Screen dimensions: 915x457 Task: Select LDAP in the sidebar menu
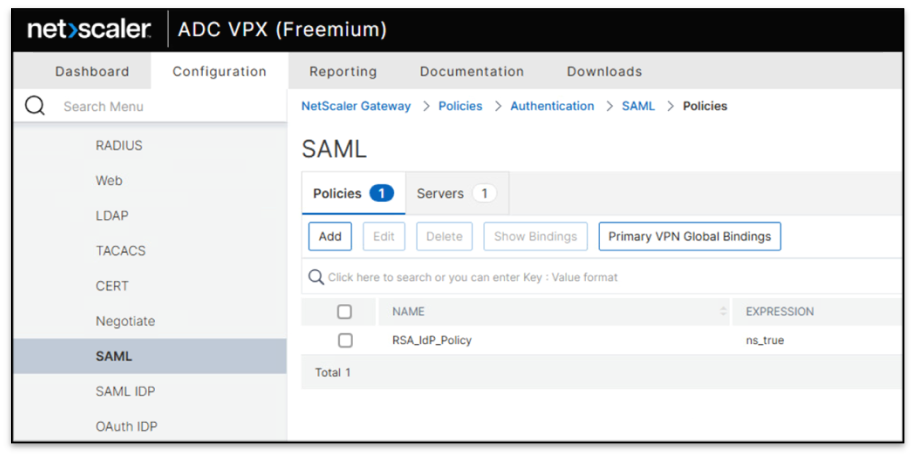point(112,216)
